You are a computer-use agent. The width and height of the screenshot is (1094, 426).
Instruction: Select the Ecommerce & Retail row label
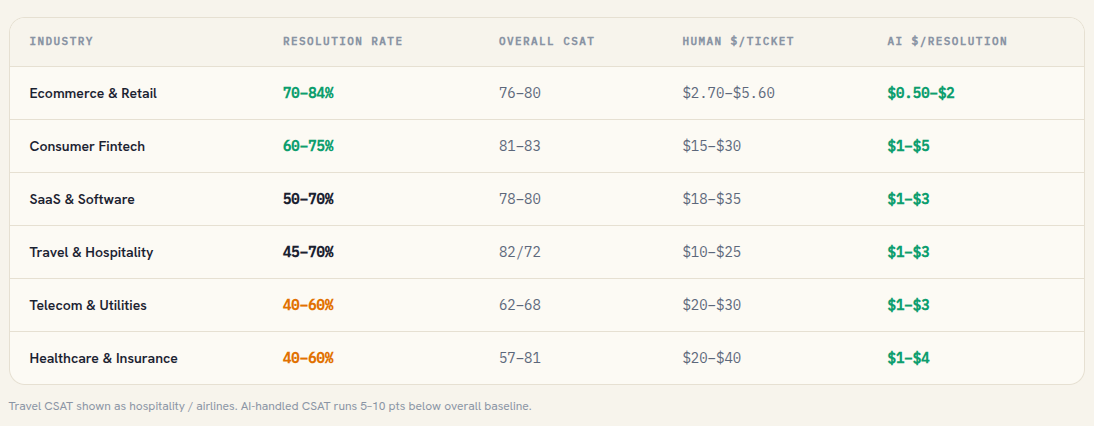point(93,93)
